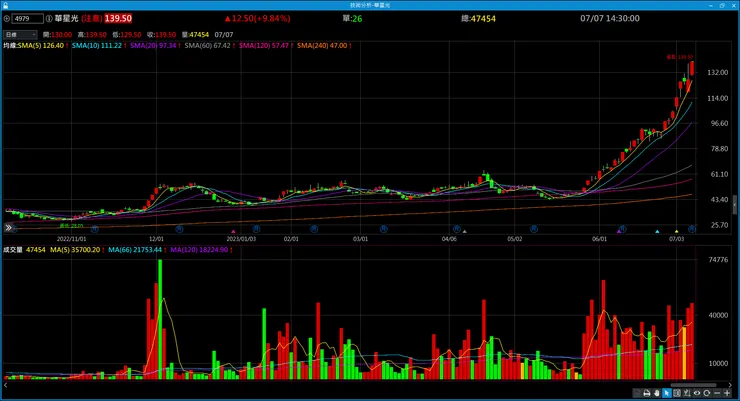Image resolution: width=740 pixels, height=401 pixels.
Task: Click the (注意) warning label
Action: tap(92, 18)
